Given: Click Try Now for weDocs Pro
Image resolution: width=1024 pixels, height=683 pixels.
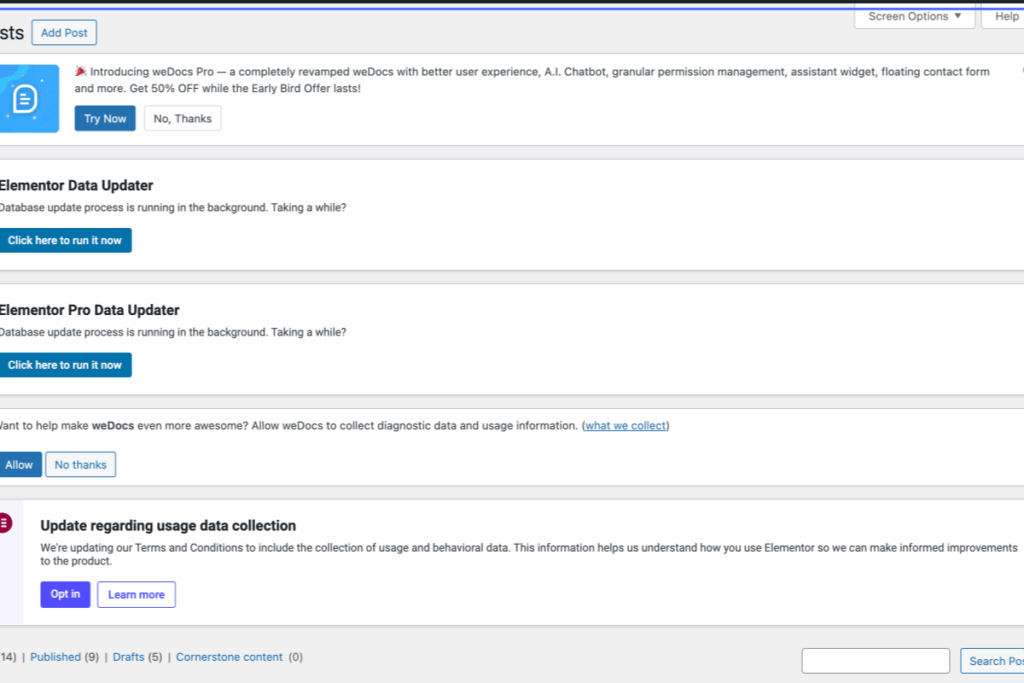Looking at the screenshot, I should pyautogui.click(x=105, y=118).
